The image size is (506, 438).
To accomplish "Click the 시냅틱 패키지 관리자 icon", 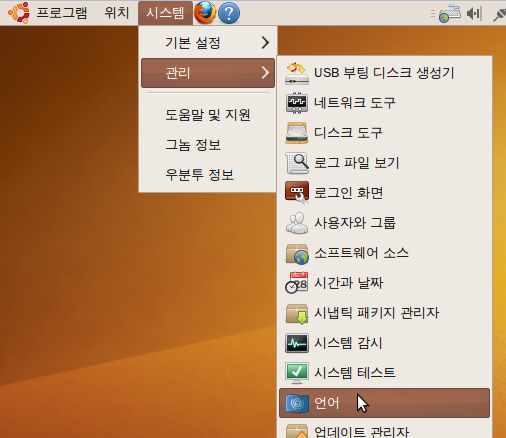I will click(297, 313).
